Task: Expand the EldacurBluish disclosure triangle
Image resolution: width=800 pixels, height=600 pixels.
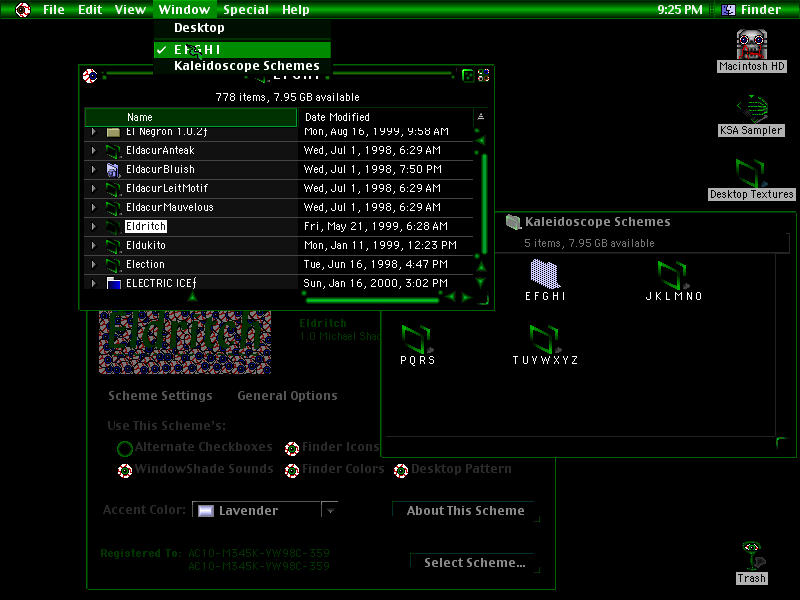Action: click(93, 169)
